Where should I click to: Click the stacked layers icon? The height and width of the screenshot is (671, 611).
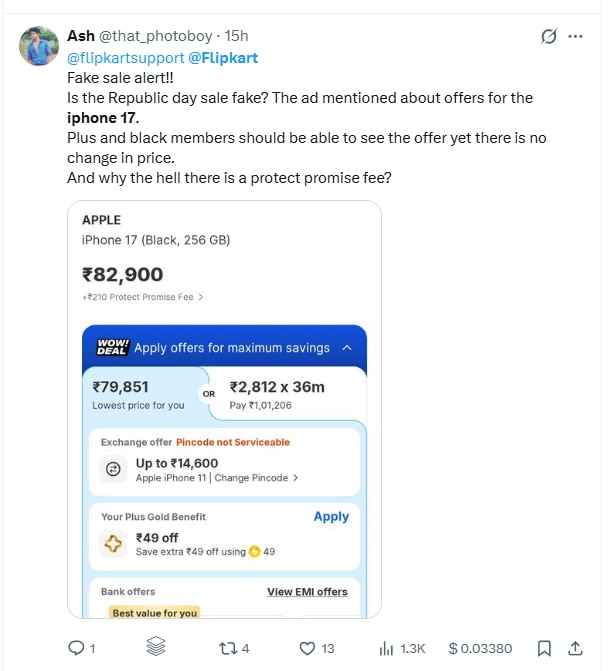154,648
